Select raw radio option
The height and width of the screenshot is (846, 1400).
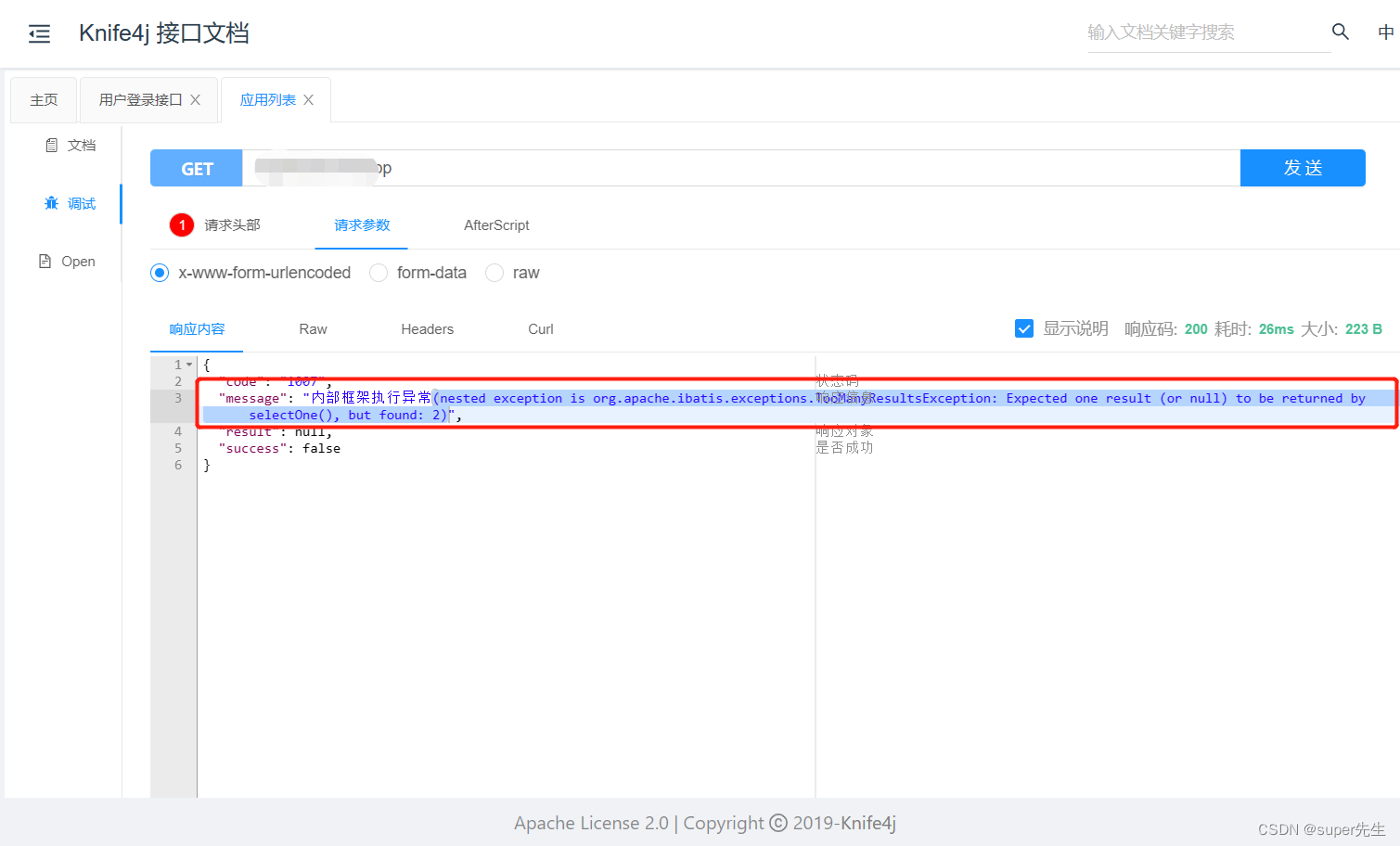[x=494, y=273]
